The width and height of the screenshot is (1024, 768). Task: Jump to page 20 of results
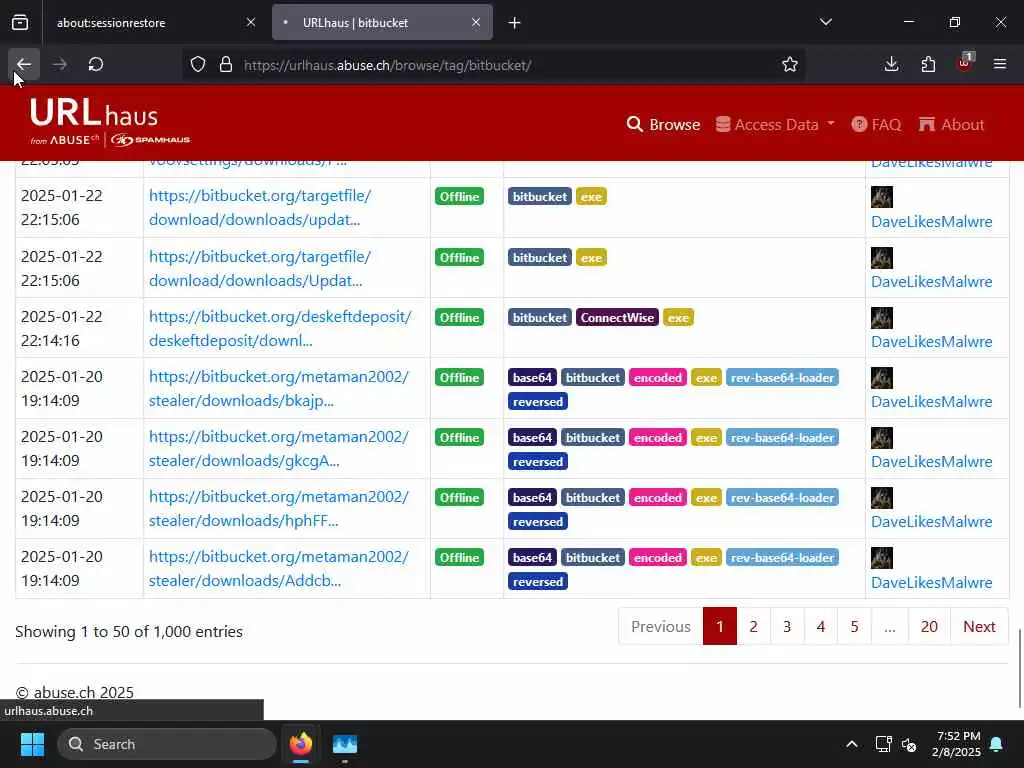coord(929,626)
